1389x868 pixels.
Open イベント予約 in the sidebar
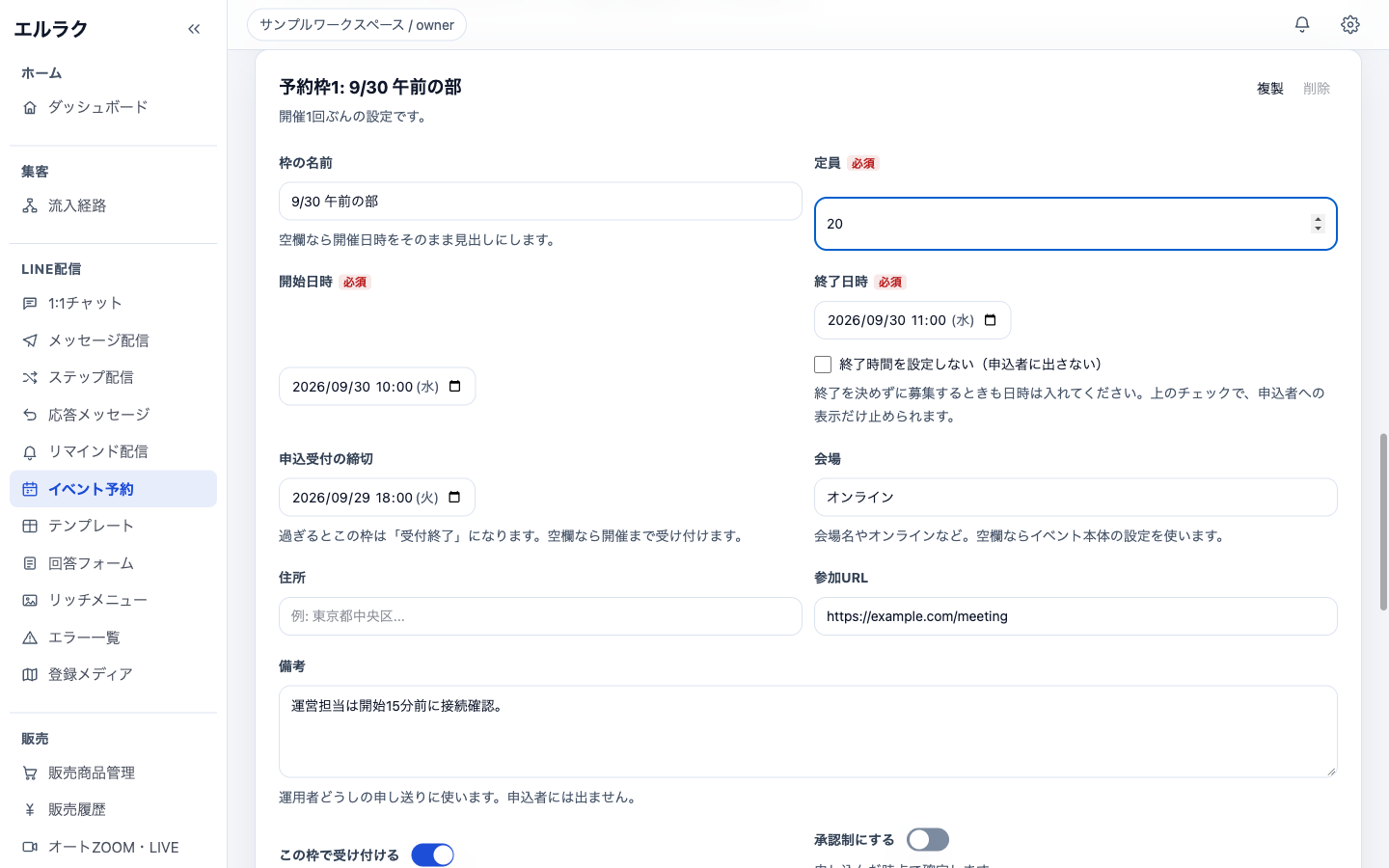click(x=113, y=489)
